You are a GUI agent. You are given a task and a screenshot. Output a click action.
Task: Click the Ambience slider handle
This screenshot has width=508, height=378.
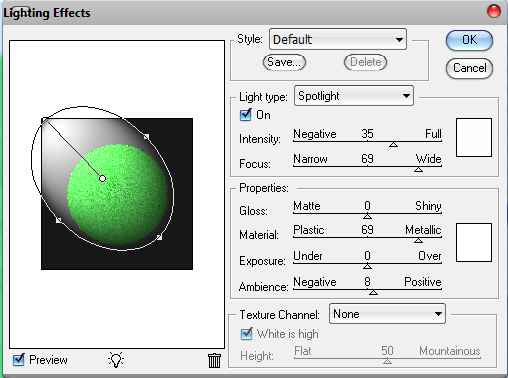(373, 292)
